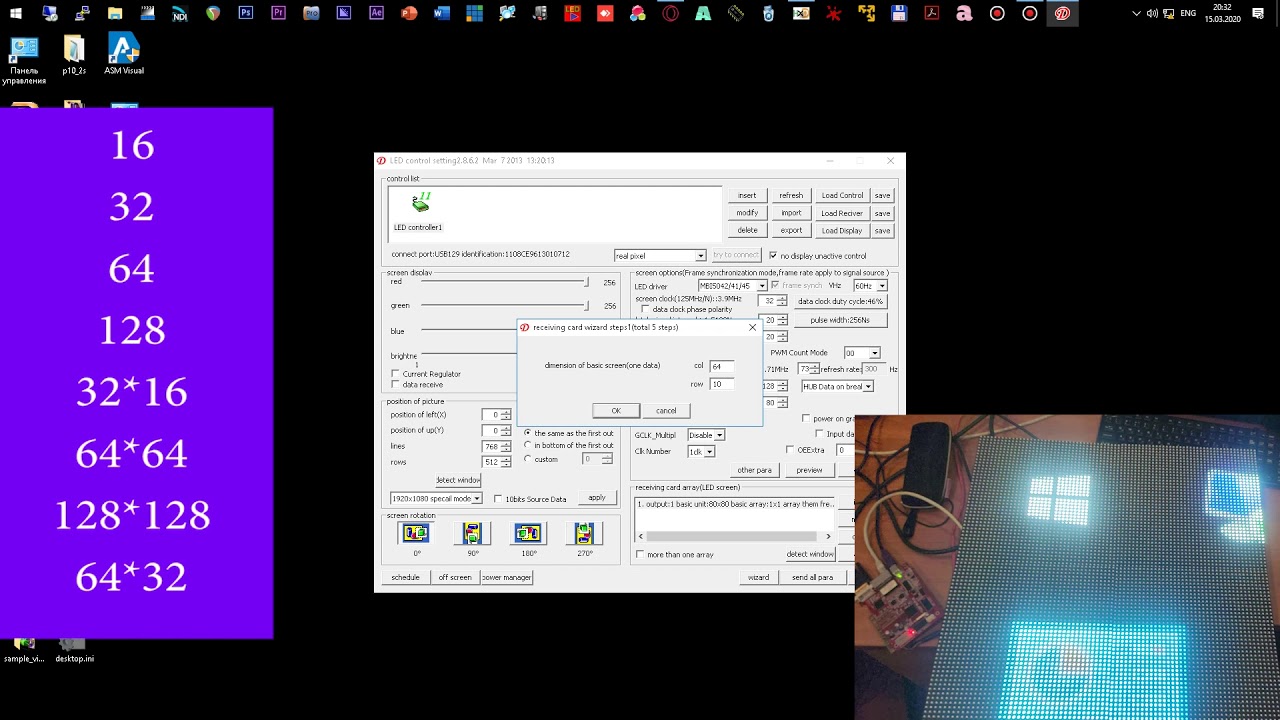1280x720 pixels.
Task: Open Premiere Pro from taskbar
Action: point(278,14)
